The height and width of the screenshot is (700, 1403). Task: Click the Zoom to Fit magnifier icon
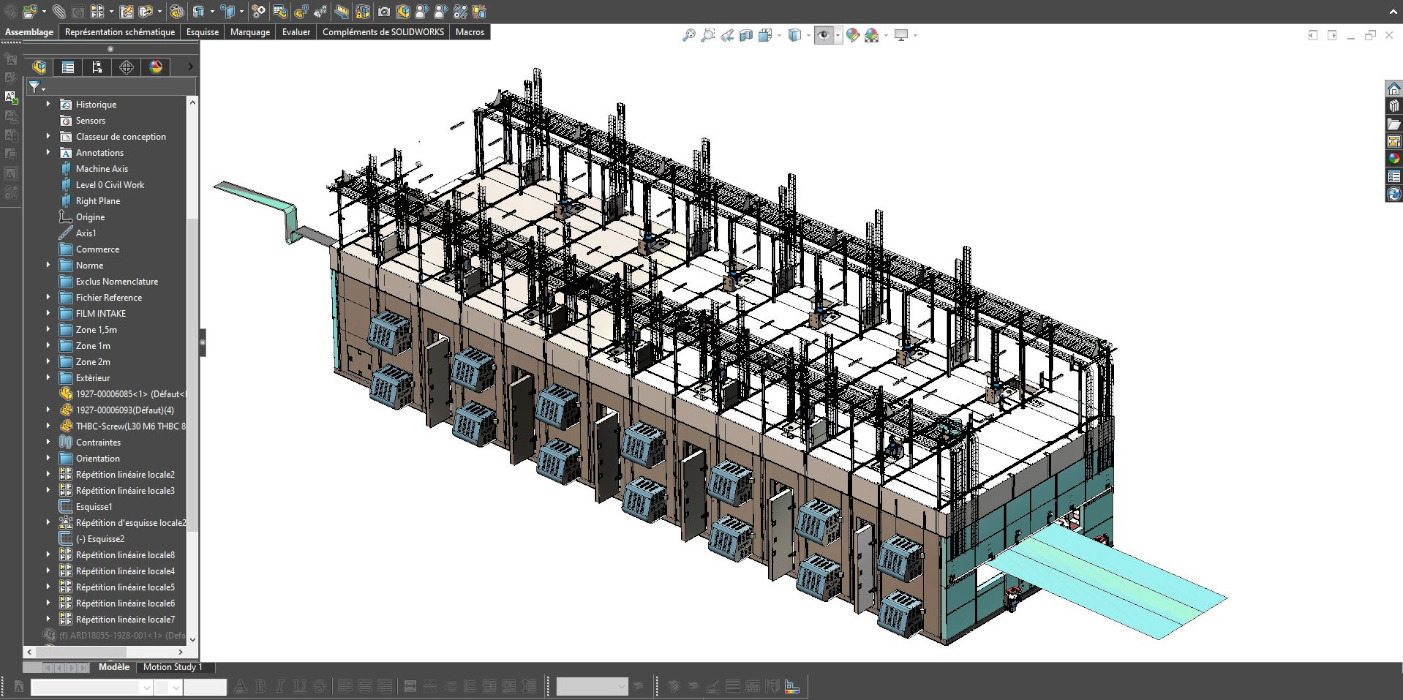point(689,35)
